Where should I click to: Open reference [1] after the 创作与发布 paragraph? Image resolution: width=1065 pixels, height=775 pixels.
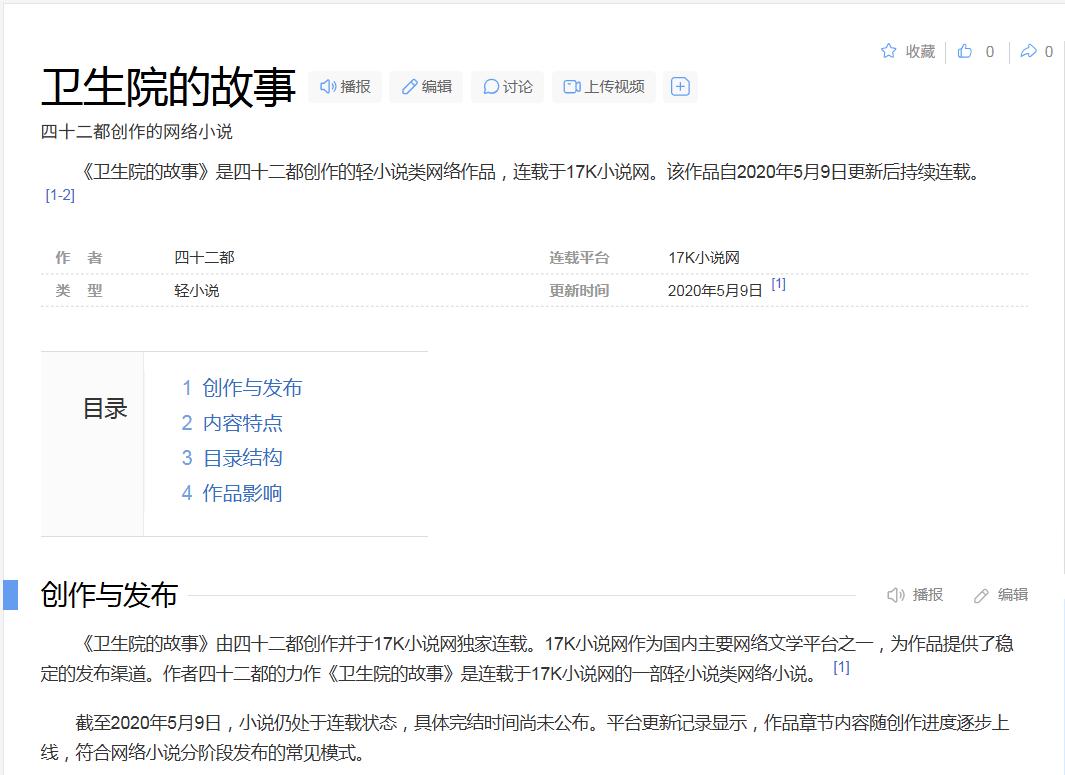click(841, 667)
